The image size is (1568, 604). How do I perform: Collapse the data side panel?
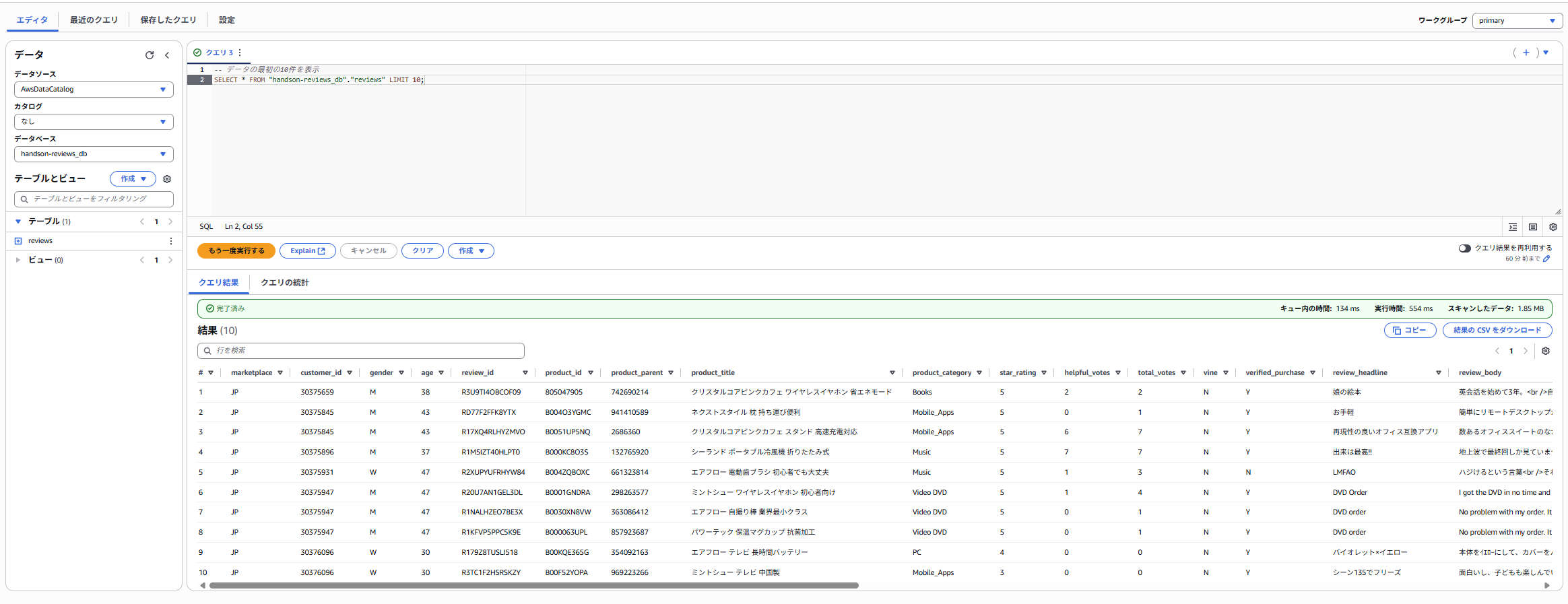pos(167,55)
